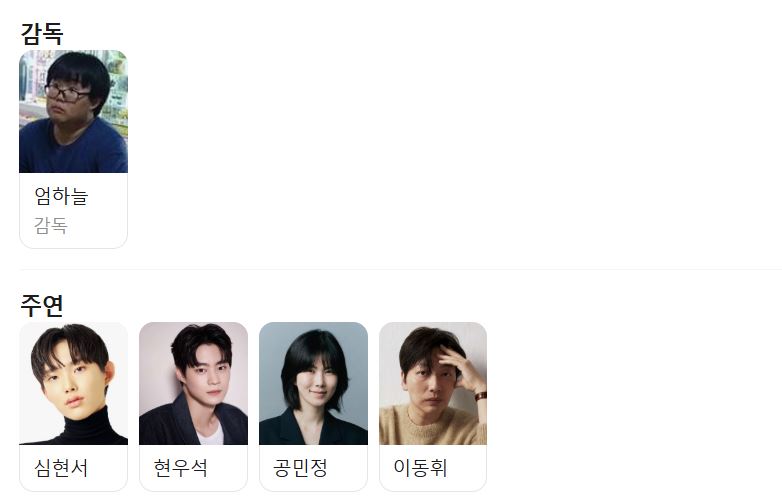Click the wristwatch in 이동휘's photo
This screenshot has width=782, height=504.
[x=481, y=396]
